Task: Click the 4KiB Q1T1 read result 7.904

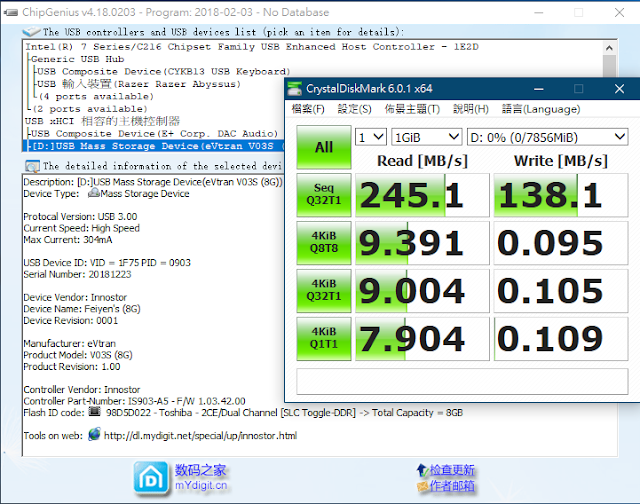Action: pos(422,339)
